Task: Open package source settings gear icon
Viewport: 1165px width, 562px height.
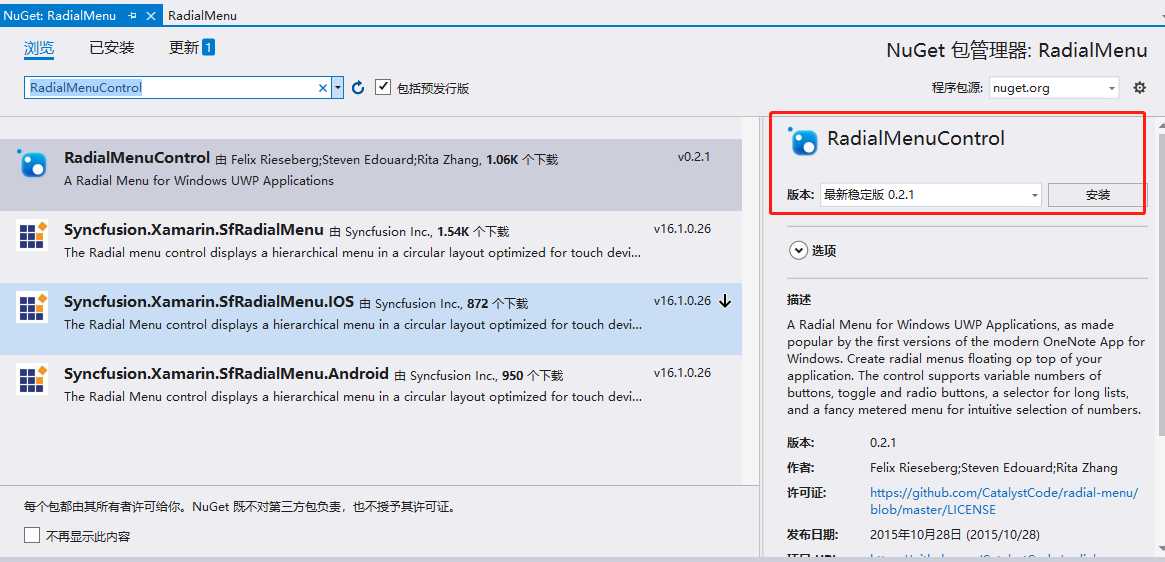Action: click(x=1140, y=88)
